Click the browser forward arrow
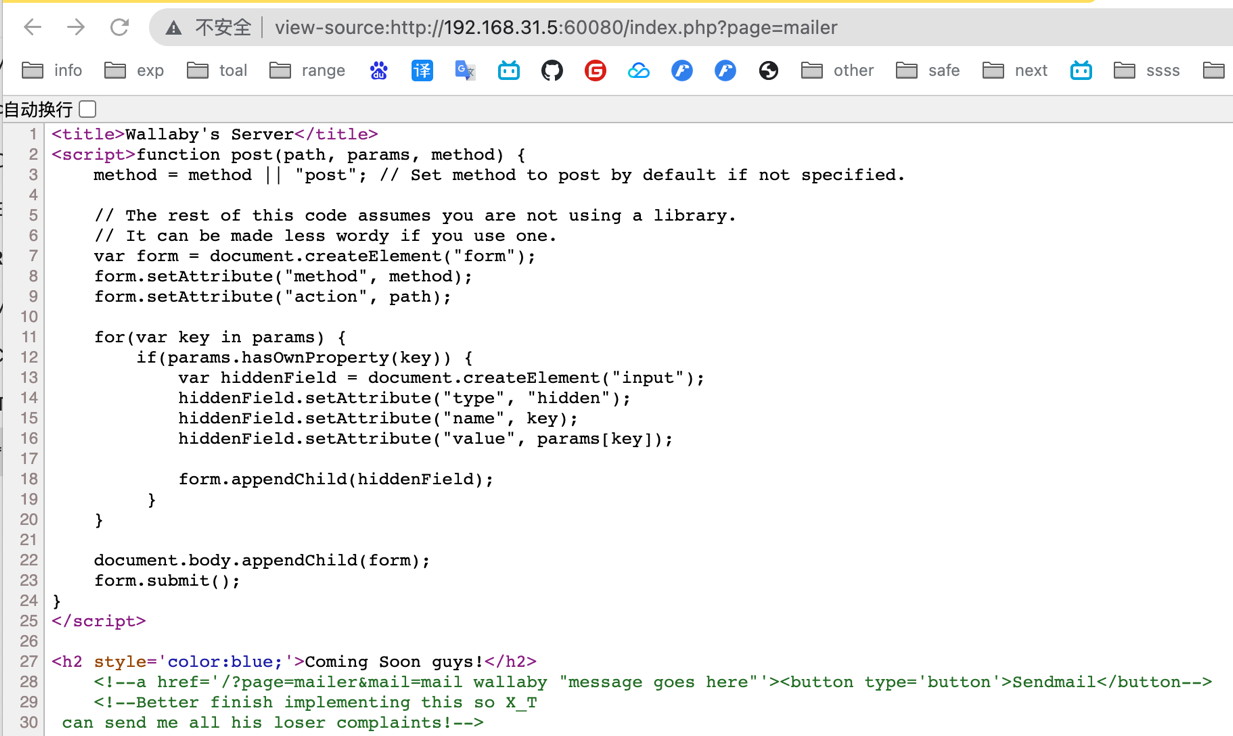 tap(76, 27)
